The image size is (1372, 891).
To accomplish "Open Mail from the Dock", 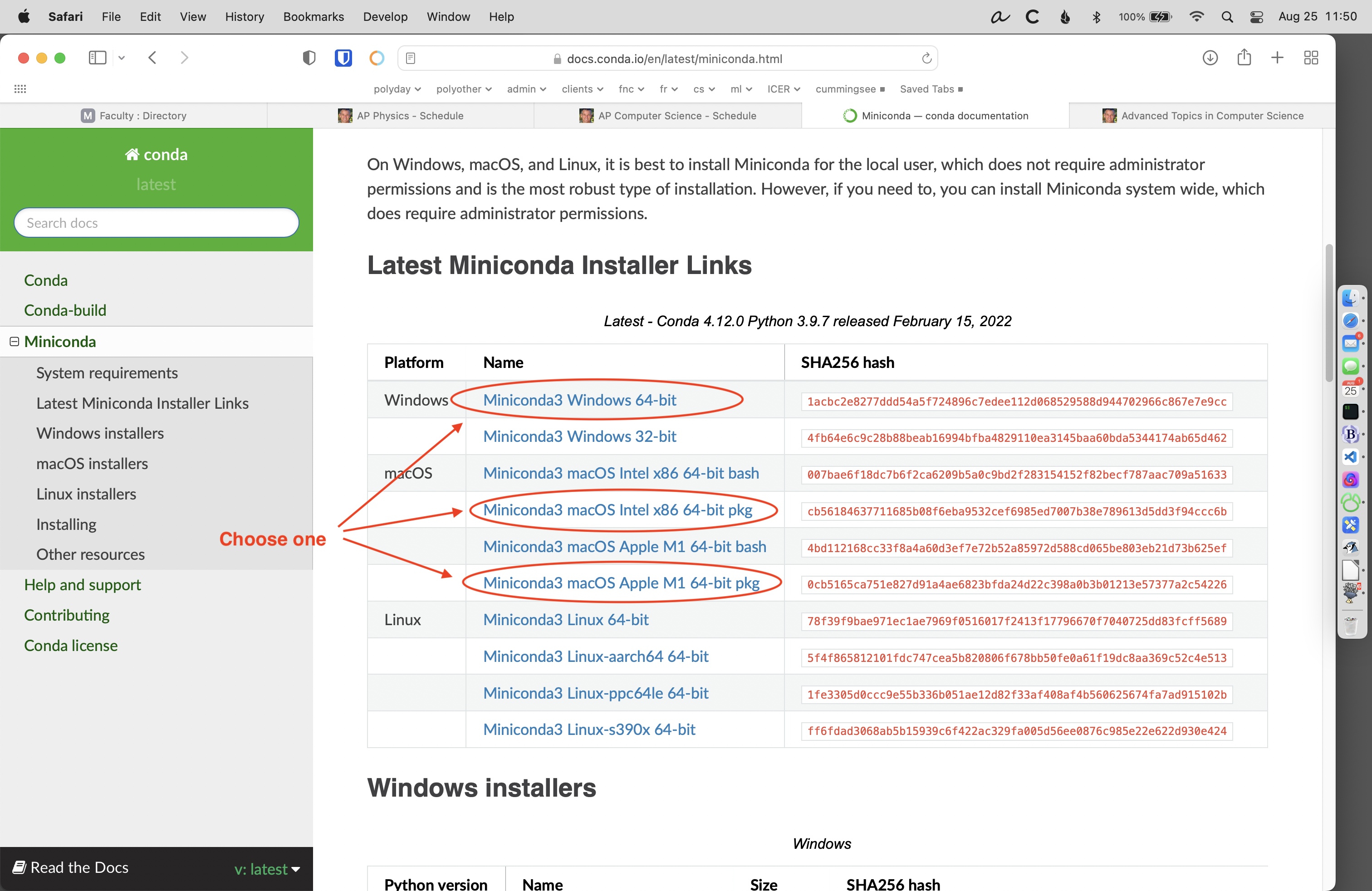I will 1350,343.
